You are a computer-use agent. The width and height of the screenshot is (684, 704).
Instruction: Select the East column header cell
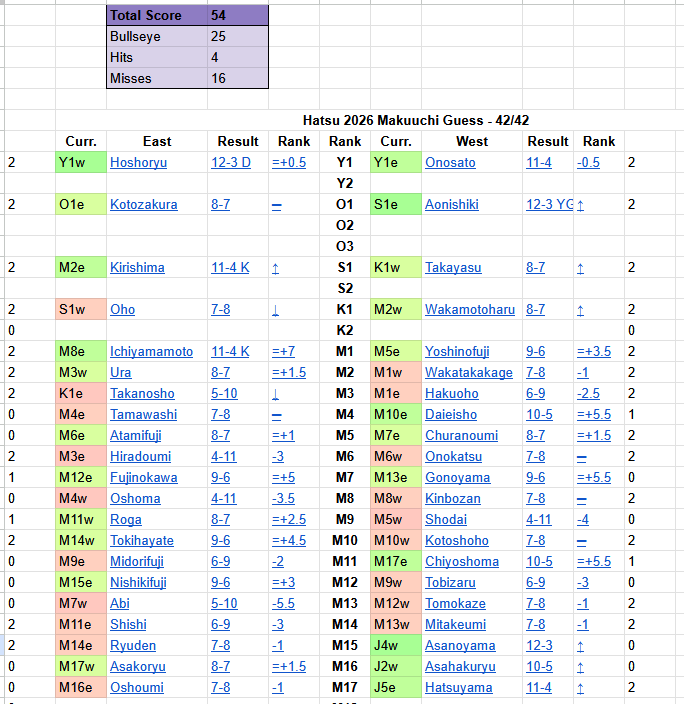pyautogui.click(x=157, y=141)
